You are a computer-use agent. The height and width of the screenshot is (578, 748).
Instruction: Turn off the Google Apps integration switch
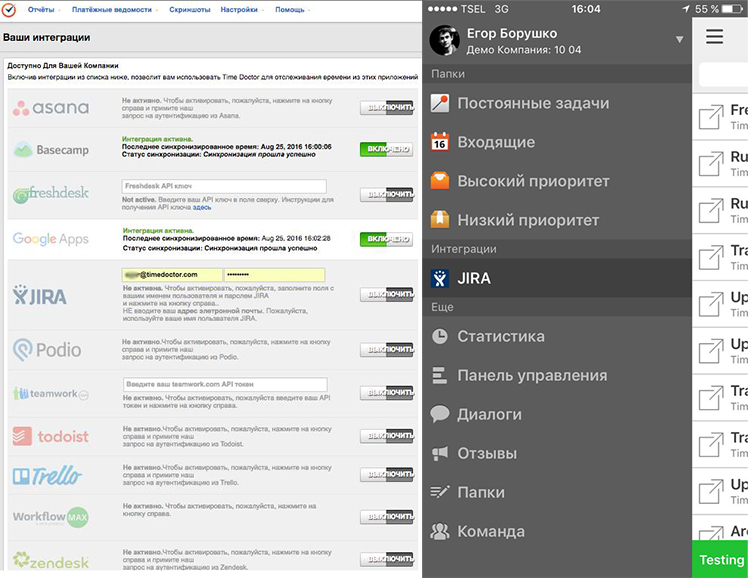tap(386, 239)
